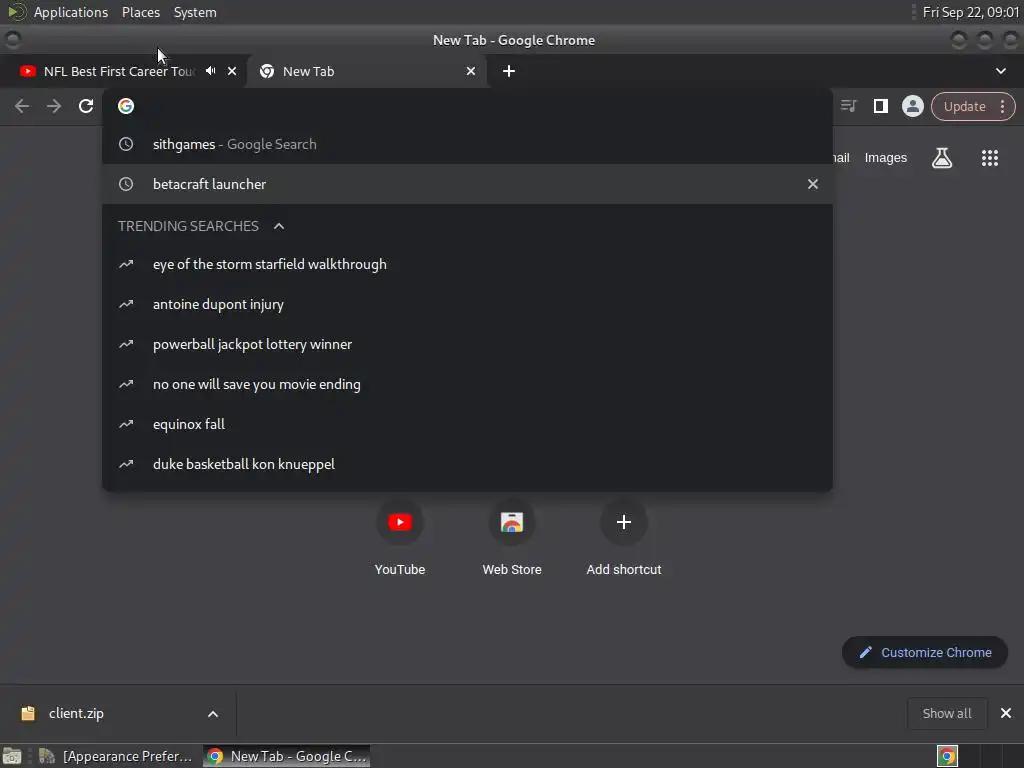The height and width of the screenshot is (768, 1024).
Task: Close the New Tab tab
Action: [x=471, y=71]
